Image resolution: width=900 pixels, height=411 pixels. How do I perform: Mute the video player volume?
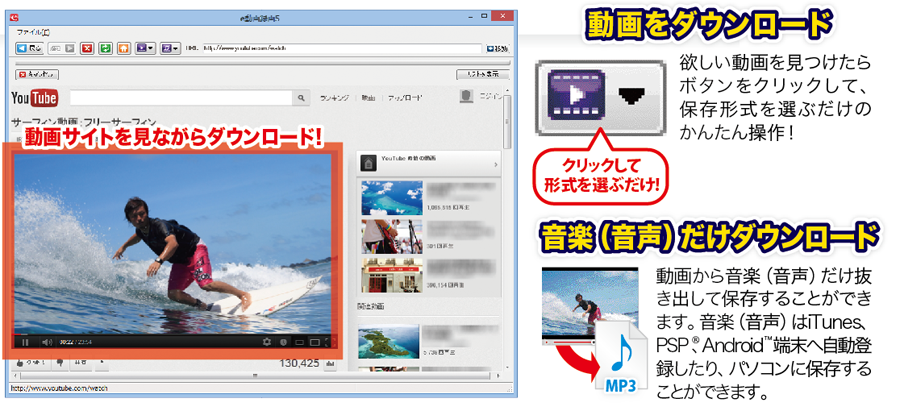pyautogui.click(x=46, y=342)
